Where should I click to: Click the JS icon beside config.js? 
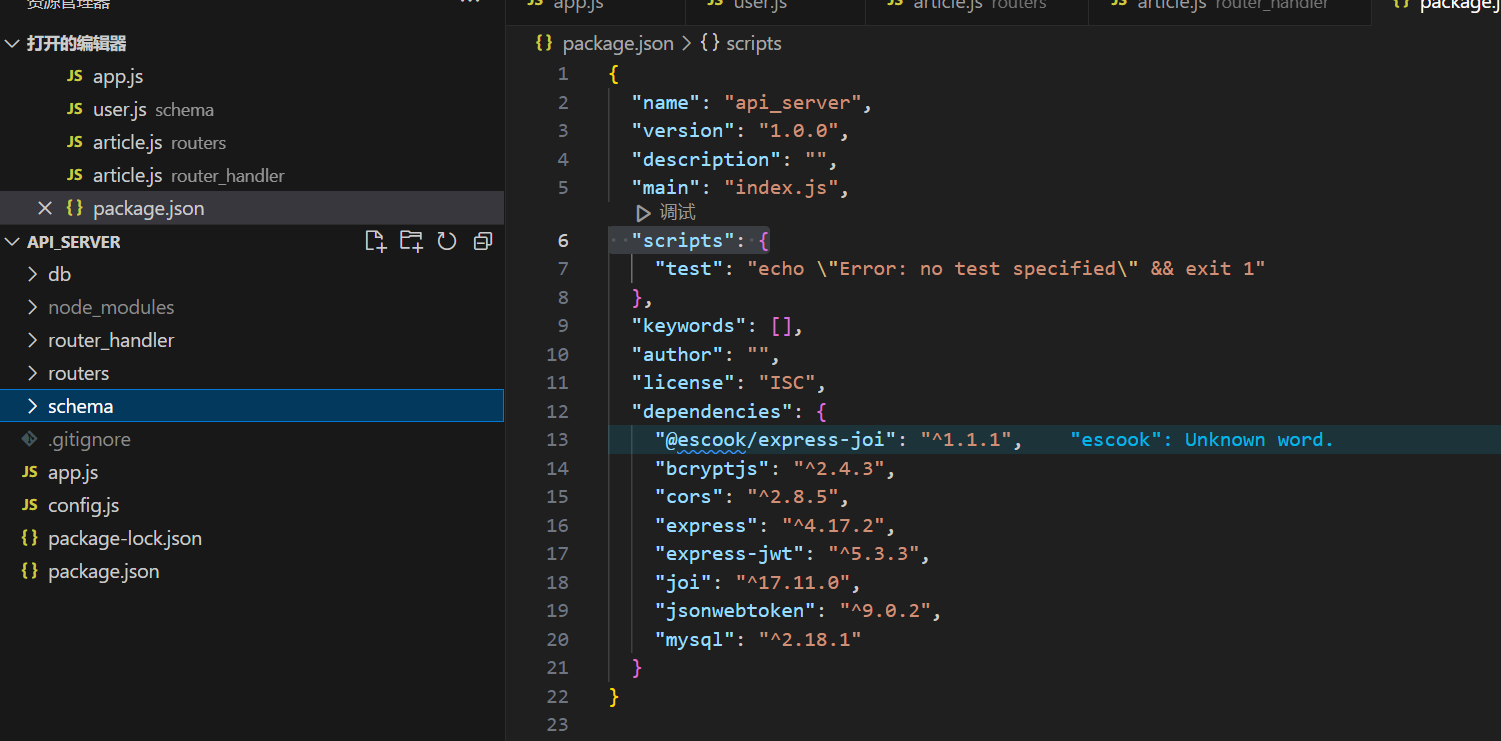click(x=30, y=505)
